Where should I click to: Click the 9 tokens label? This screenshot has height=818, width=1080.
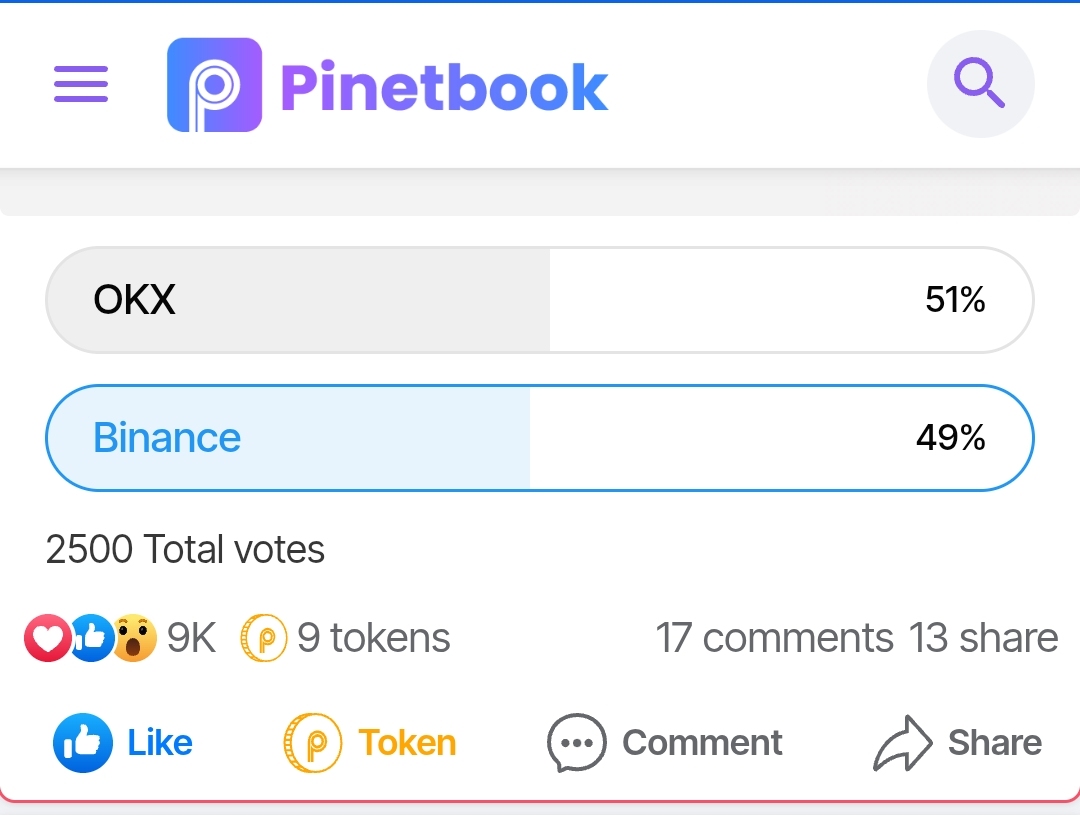point(373,638)
